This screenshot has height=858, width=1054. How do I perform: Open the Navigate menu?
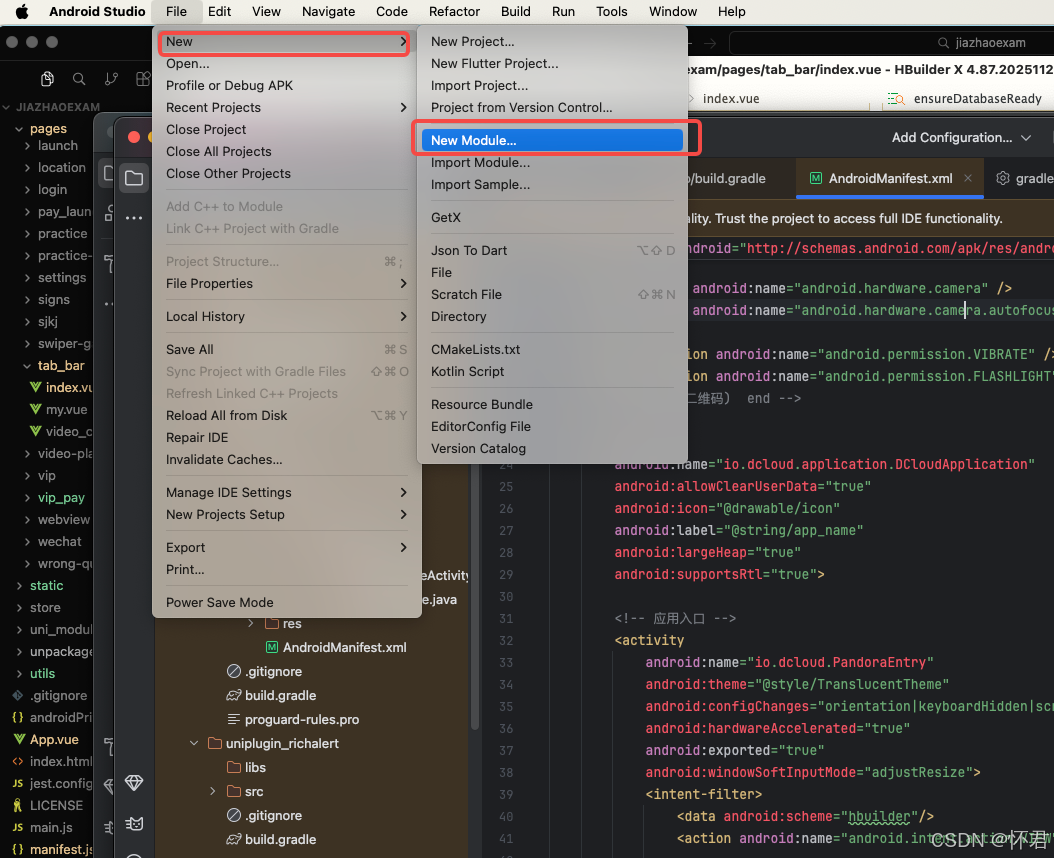(328, 11)
